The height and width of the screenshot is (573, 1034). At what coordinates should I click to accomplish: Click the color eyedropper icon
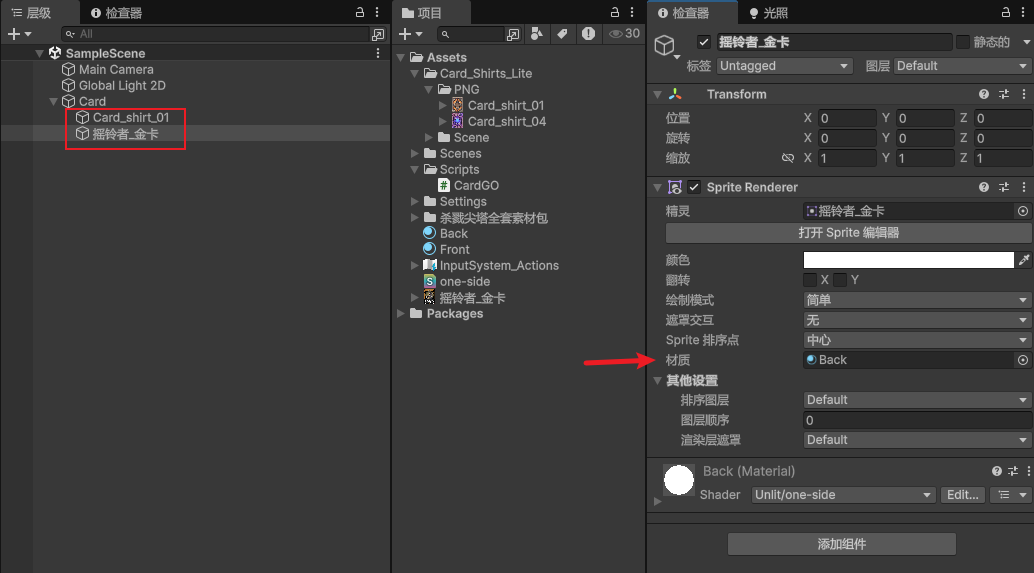point(1024,260)
